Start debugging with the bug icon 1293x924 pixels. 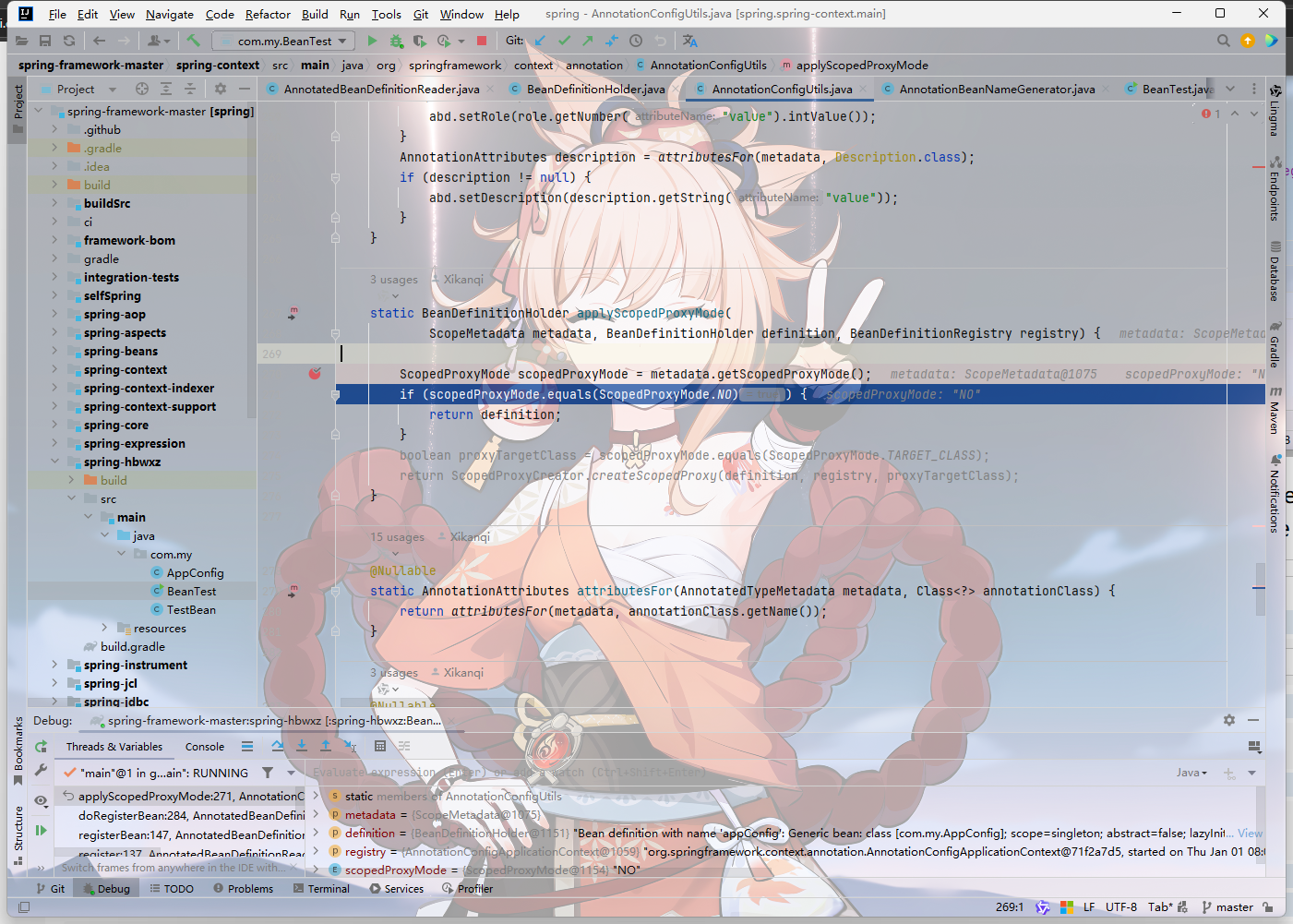[x=396, y=41]
